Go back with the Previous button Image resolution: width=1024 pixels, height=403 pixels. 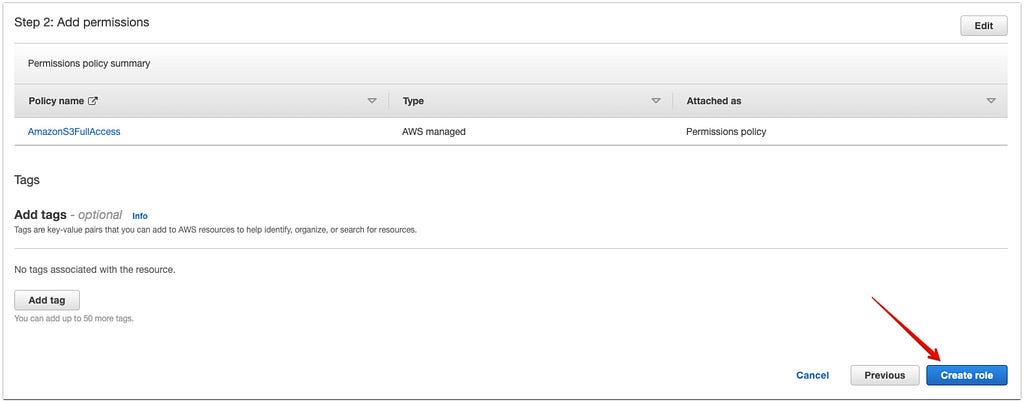tap(884, 375)
